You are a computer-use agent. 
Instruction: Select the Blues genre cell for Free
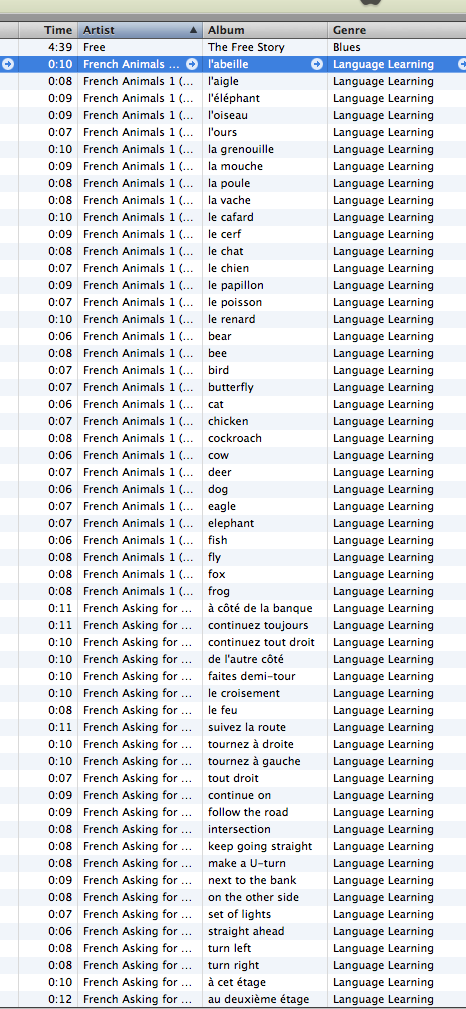[347, 47]
